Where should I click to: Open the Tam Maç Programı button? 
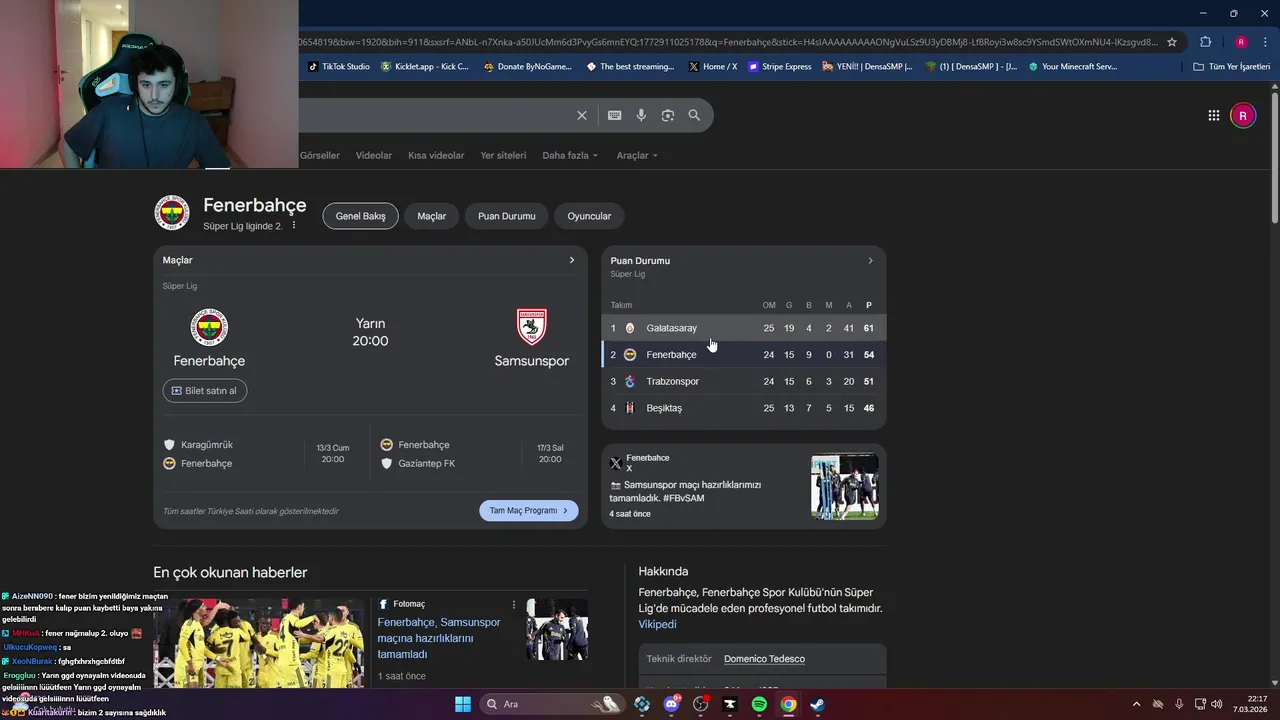tap(529, 510)
